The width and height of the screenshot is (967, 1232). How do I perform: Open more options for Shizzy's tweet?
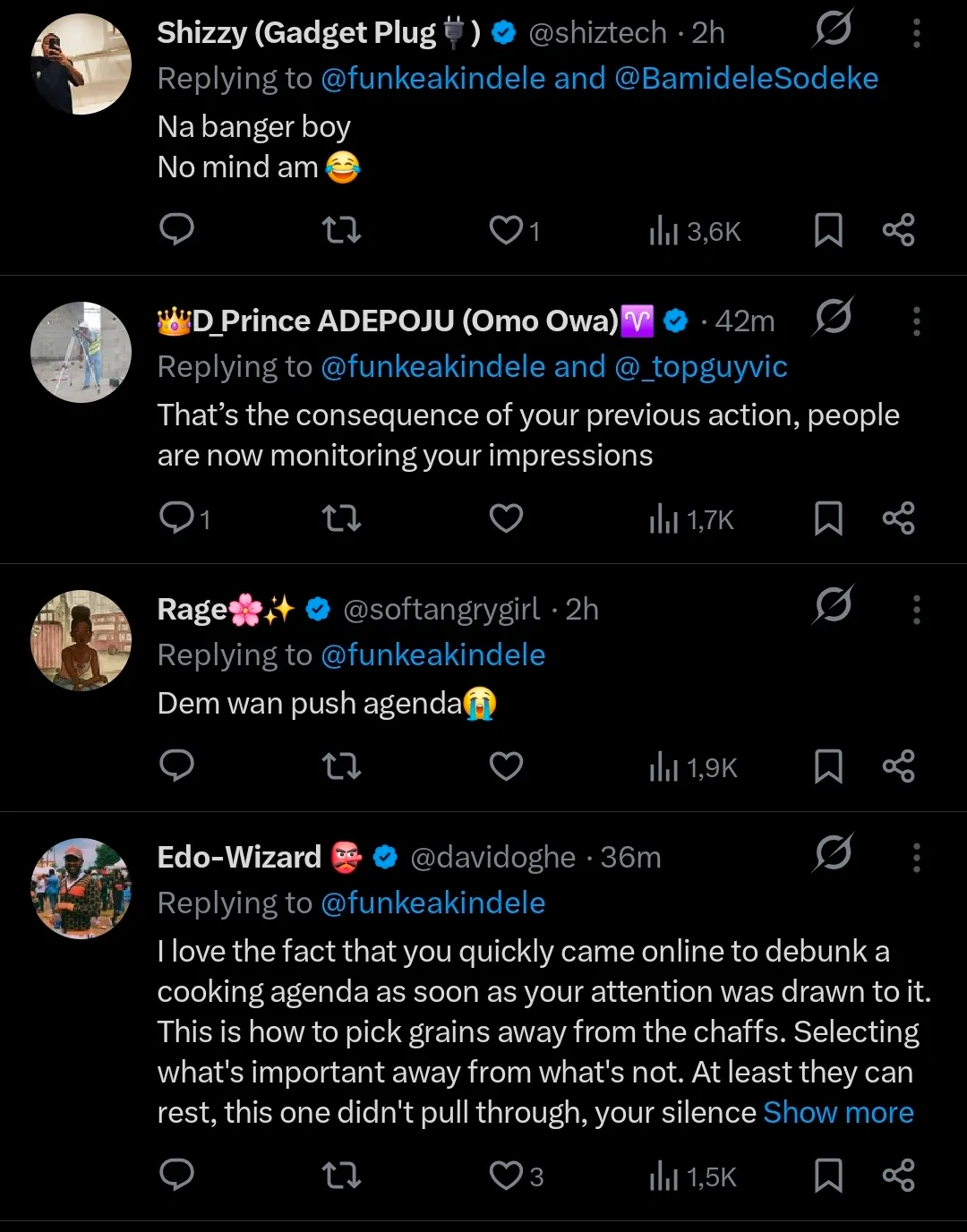click(x=916, y=33)
